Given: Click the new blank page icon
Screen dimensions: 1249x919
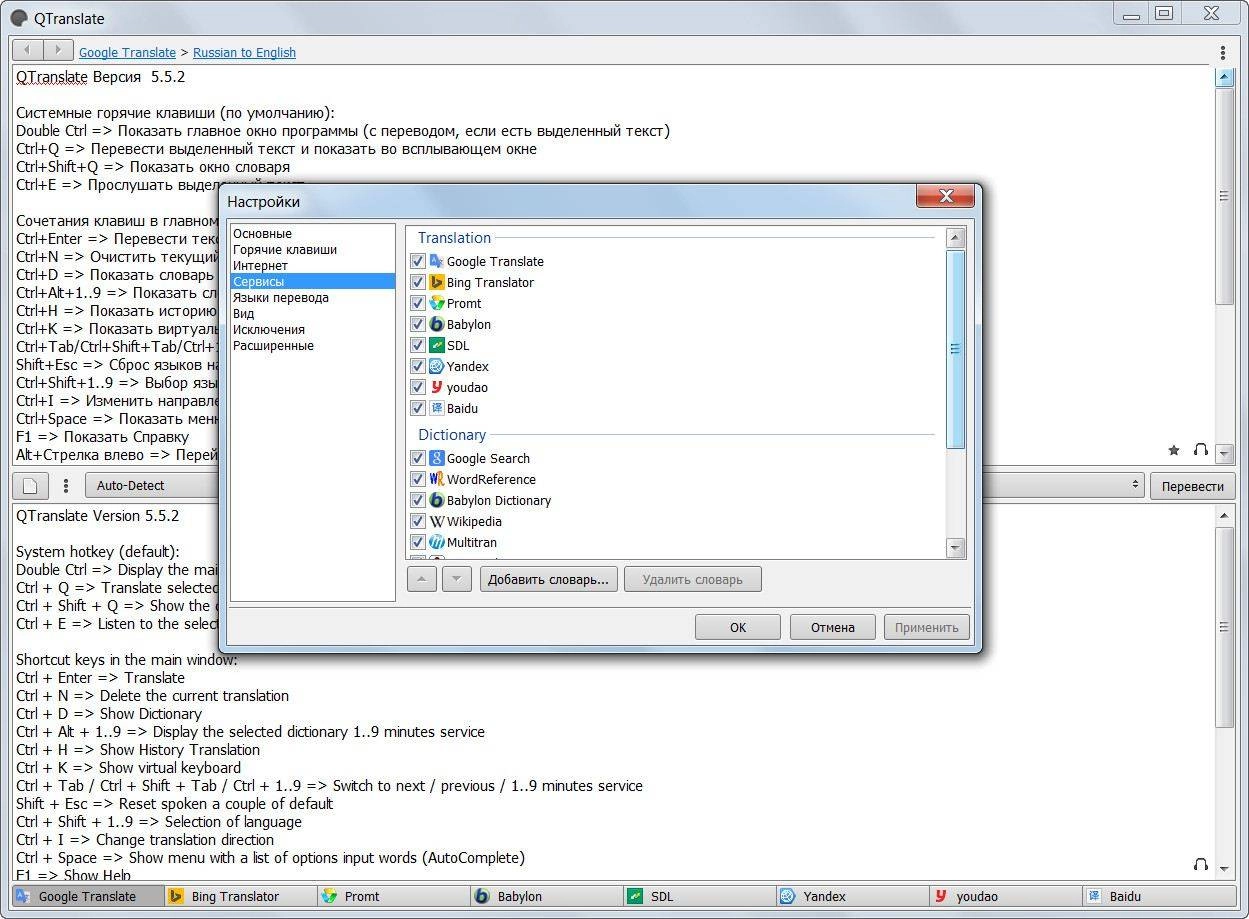Looking at the screenshot, I should (x=30, y=486).
